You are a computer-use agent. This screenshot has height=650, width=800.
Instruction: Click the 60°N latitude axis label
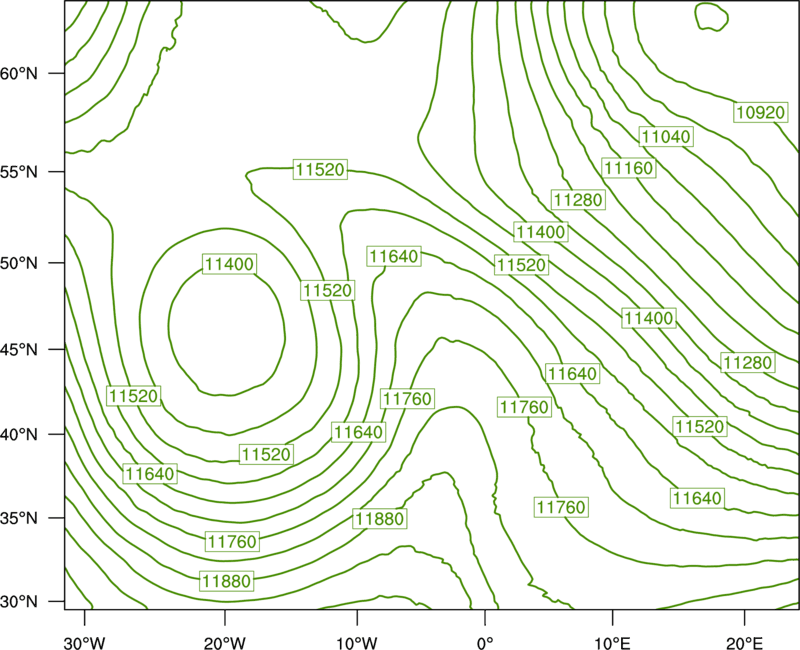19,73
